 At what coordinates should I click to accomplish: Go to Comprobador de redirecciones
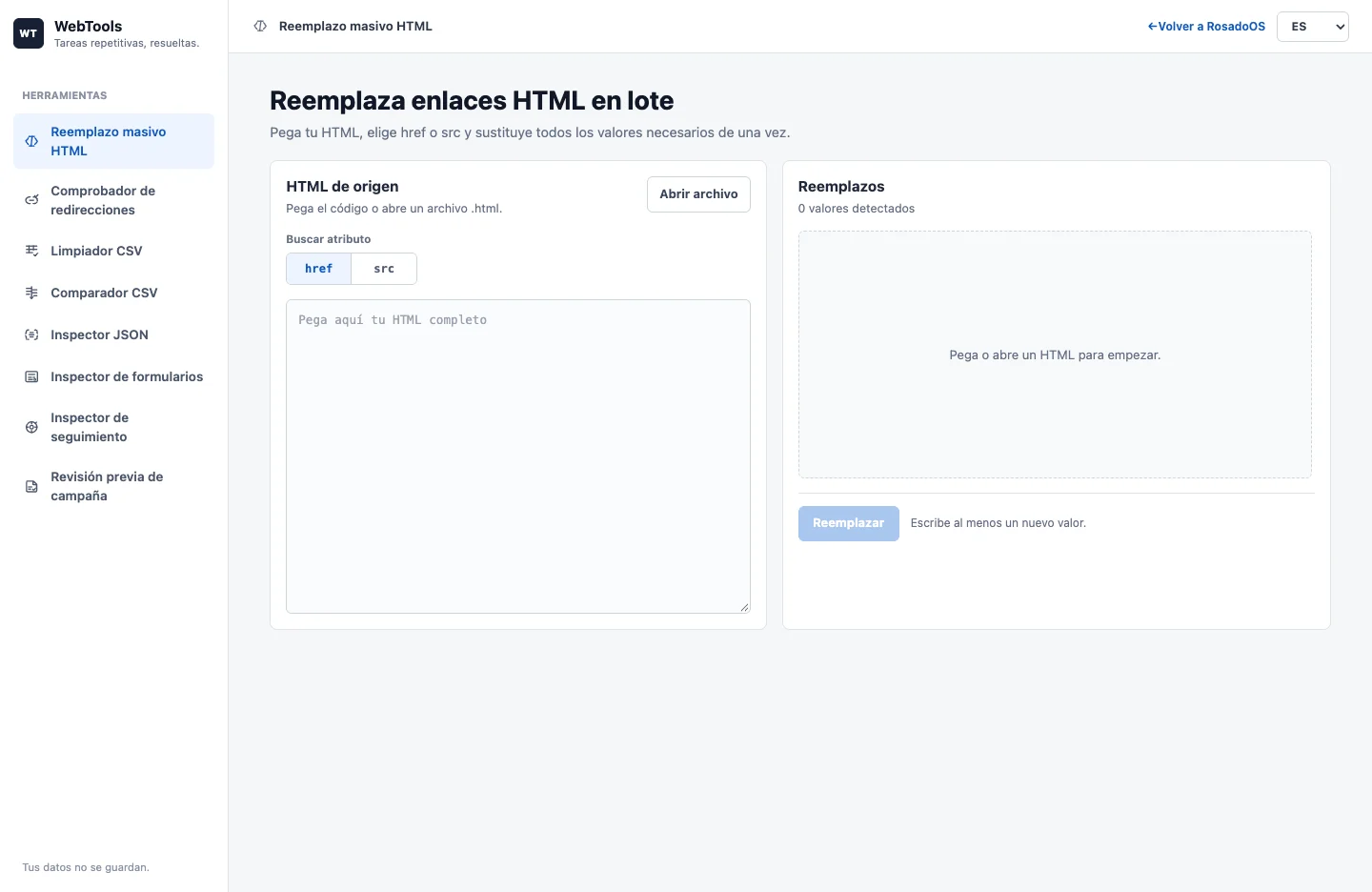pyautogui.click(x=113, y=200)
